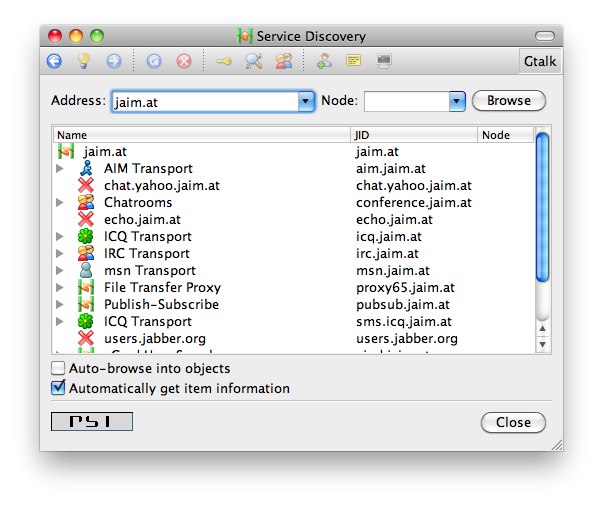Click the Close button
Screen dimensions: 603x506
click(x=513, y=423)
